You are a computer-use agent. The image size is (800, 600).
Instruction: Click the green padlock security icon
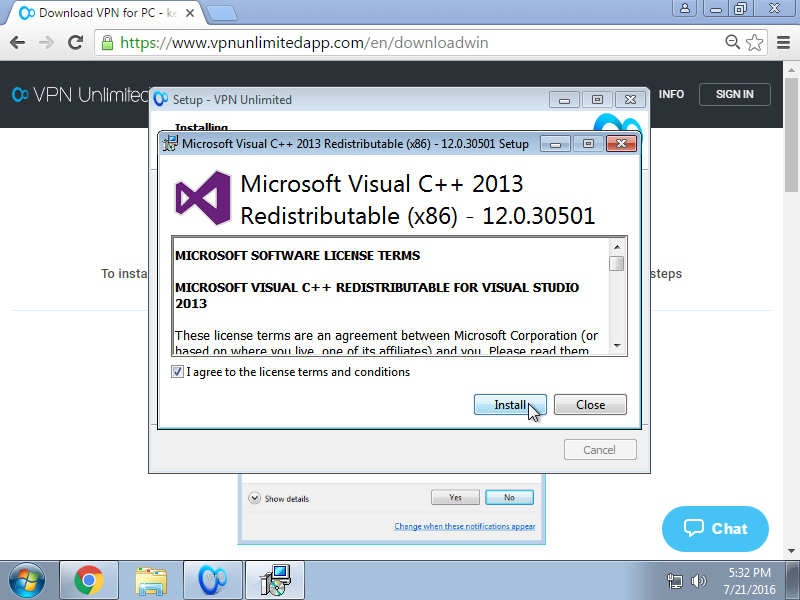pos(107,43)
